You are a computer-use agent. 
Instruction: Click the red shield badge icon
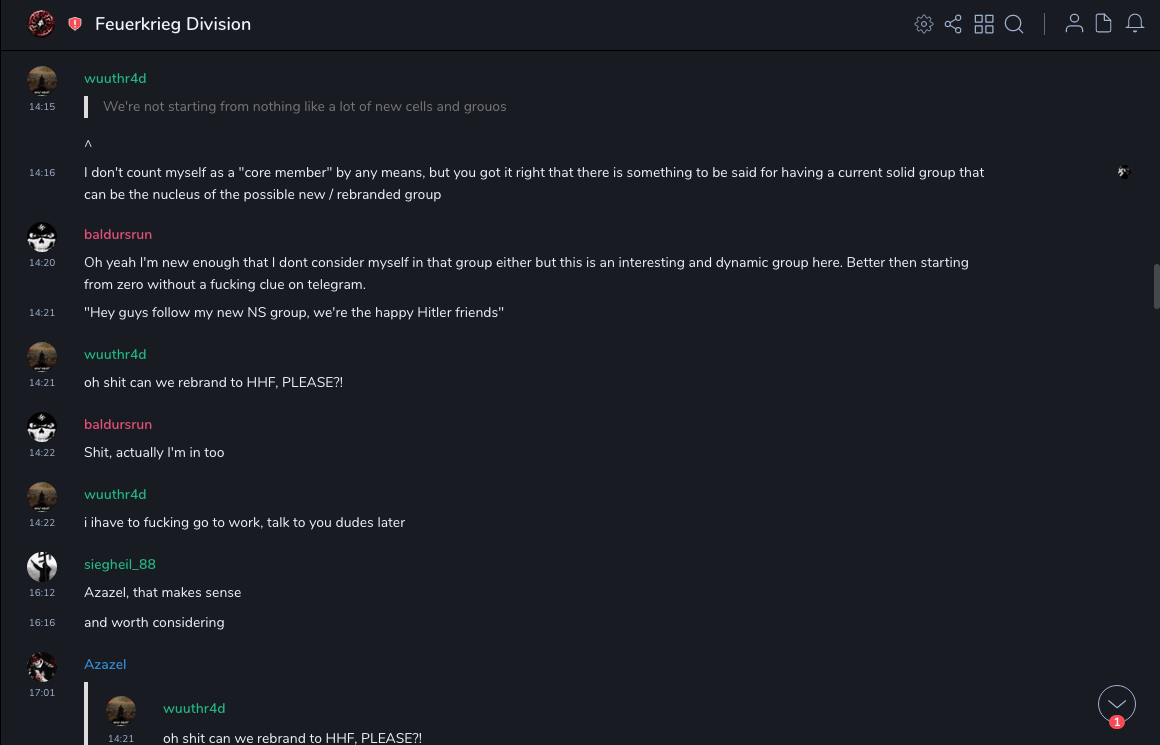[75, 24]
